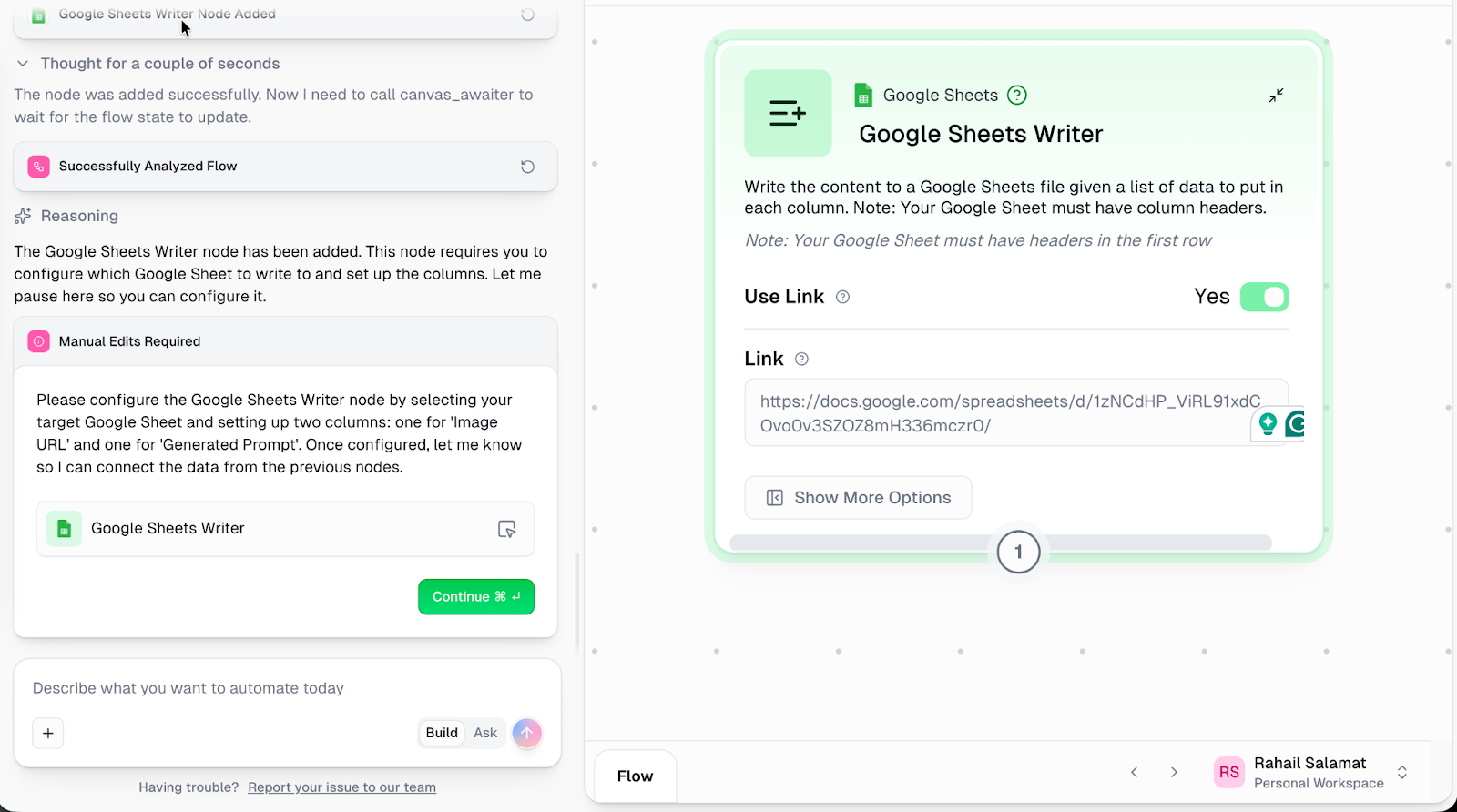Screen dimensions: 1457x812
Task: Select the Flow tab
Action: click(x=635, y=776)
